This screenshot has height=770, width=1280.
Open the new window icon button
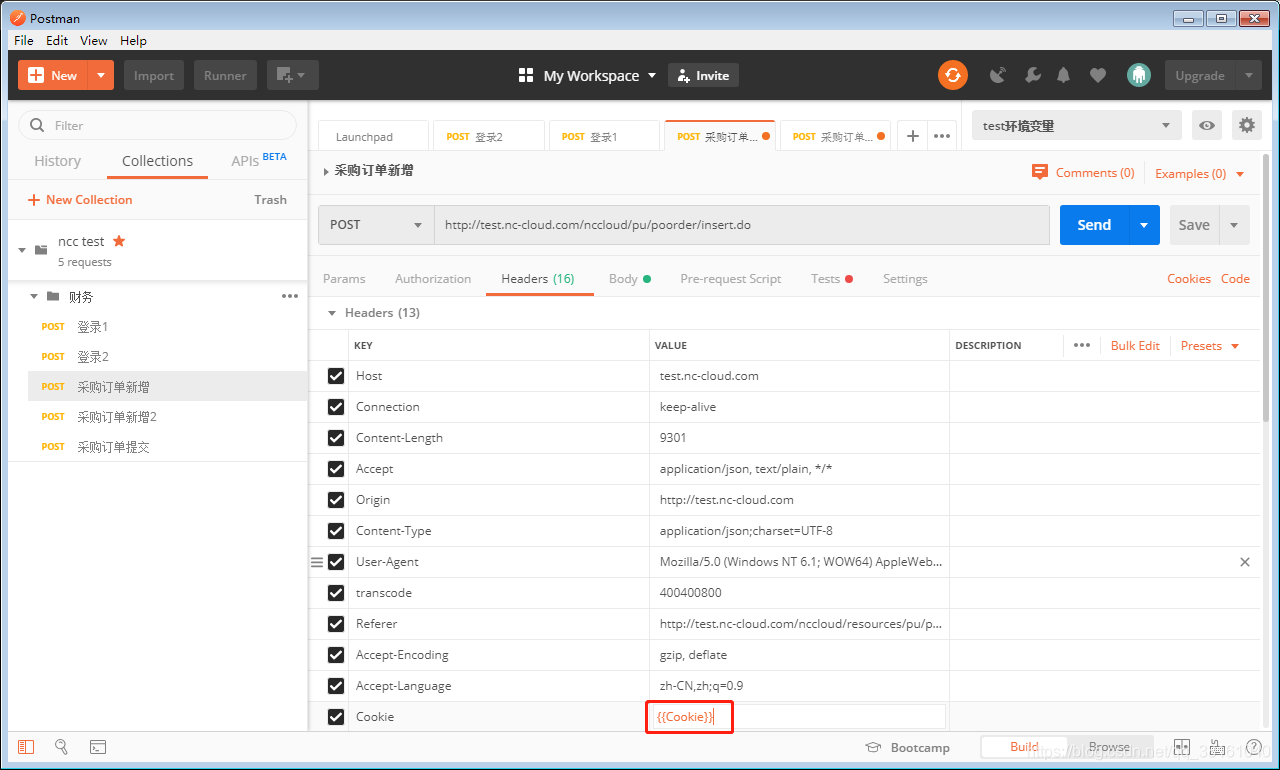(292, 75)
